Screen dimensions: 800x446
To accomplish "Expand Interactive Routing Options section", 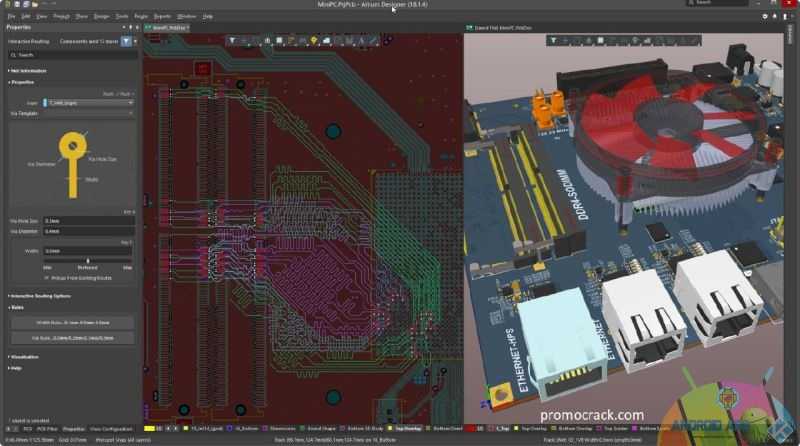I will (x=40, y=296).
